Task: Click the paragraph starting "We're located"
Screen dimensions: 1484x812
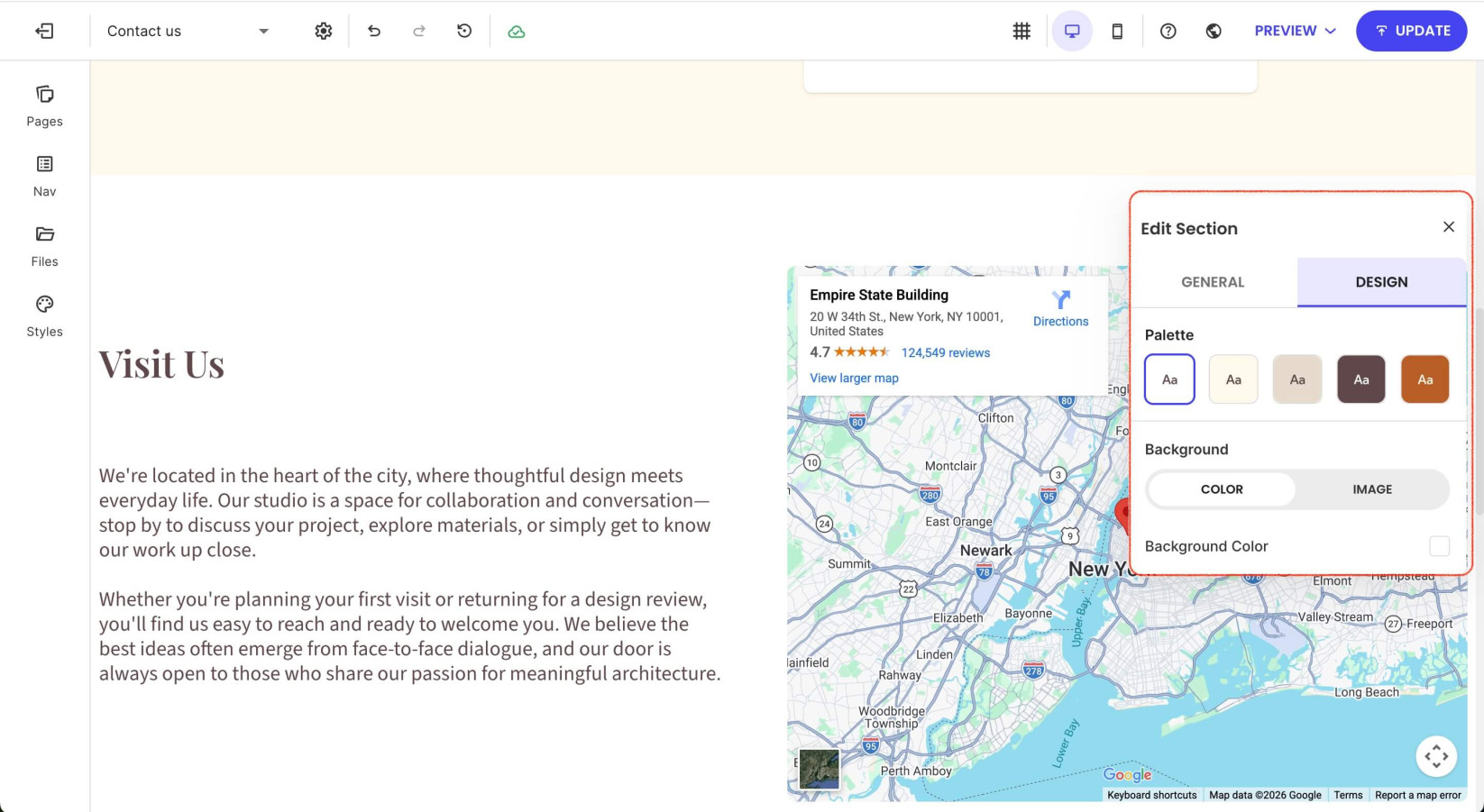Action: click(405, 513)
